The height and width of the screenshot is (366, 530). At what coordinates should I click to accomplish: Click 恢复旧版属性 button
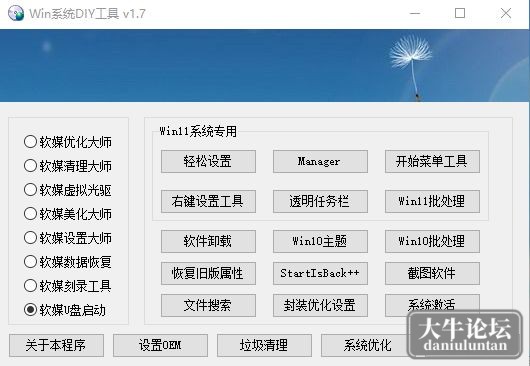[208, 273]
